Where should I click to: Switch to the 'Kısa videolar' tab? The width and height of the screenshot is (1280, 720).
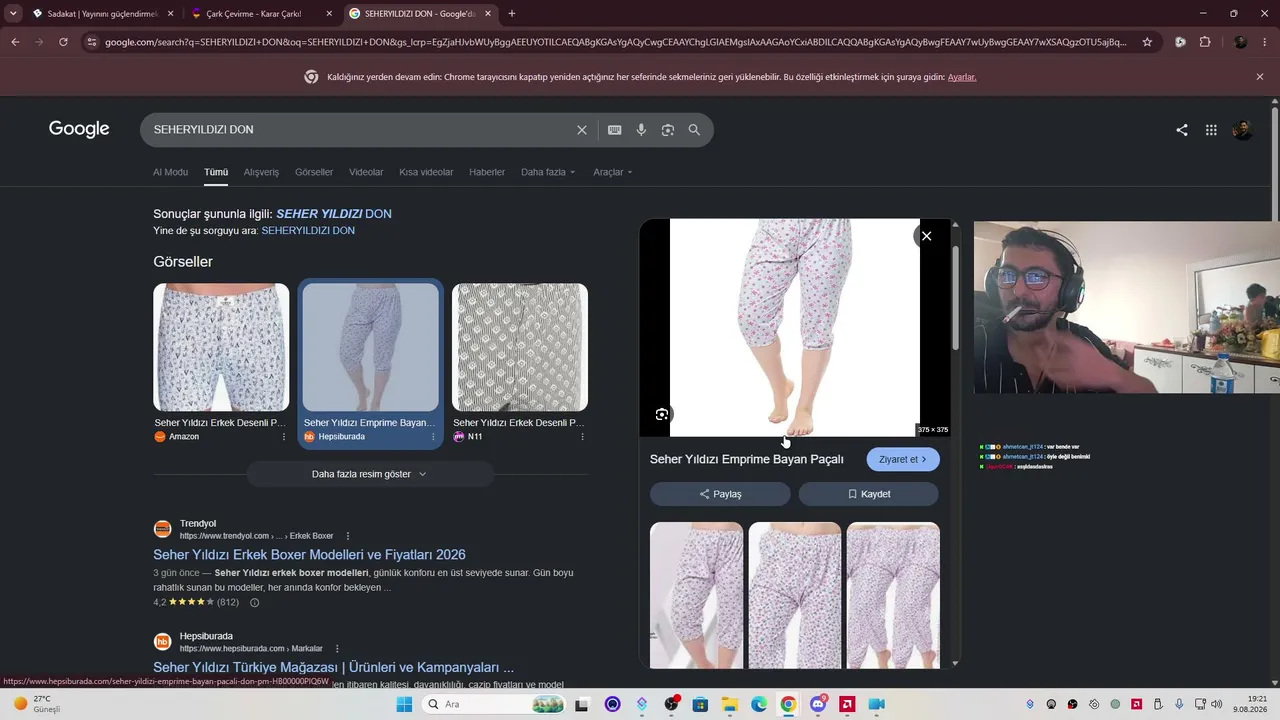click(426, 172)
